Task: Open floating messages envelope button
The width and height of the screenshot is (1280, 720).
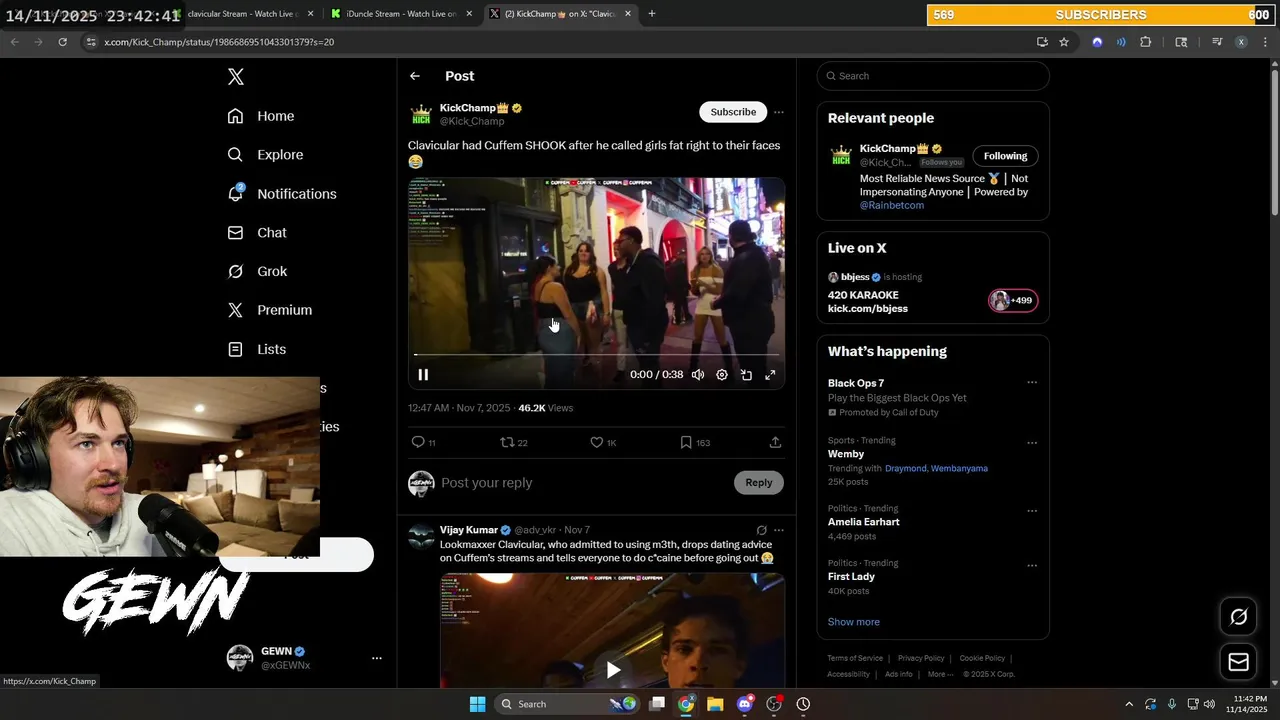Action: [x=1238, y=662]
